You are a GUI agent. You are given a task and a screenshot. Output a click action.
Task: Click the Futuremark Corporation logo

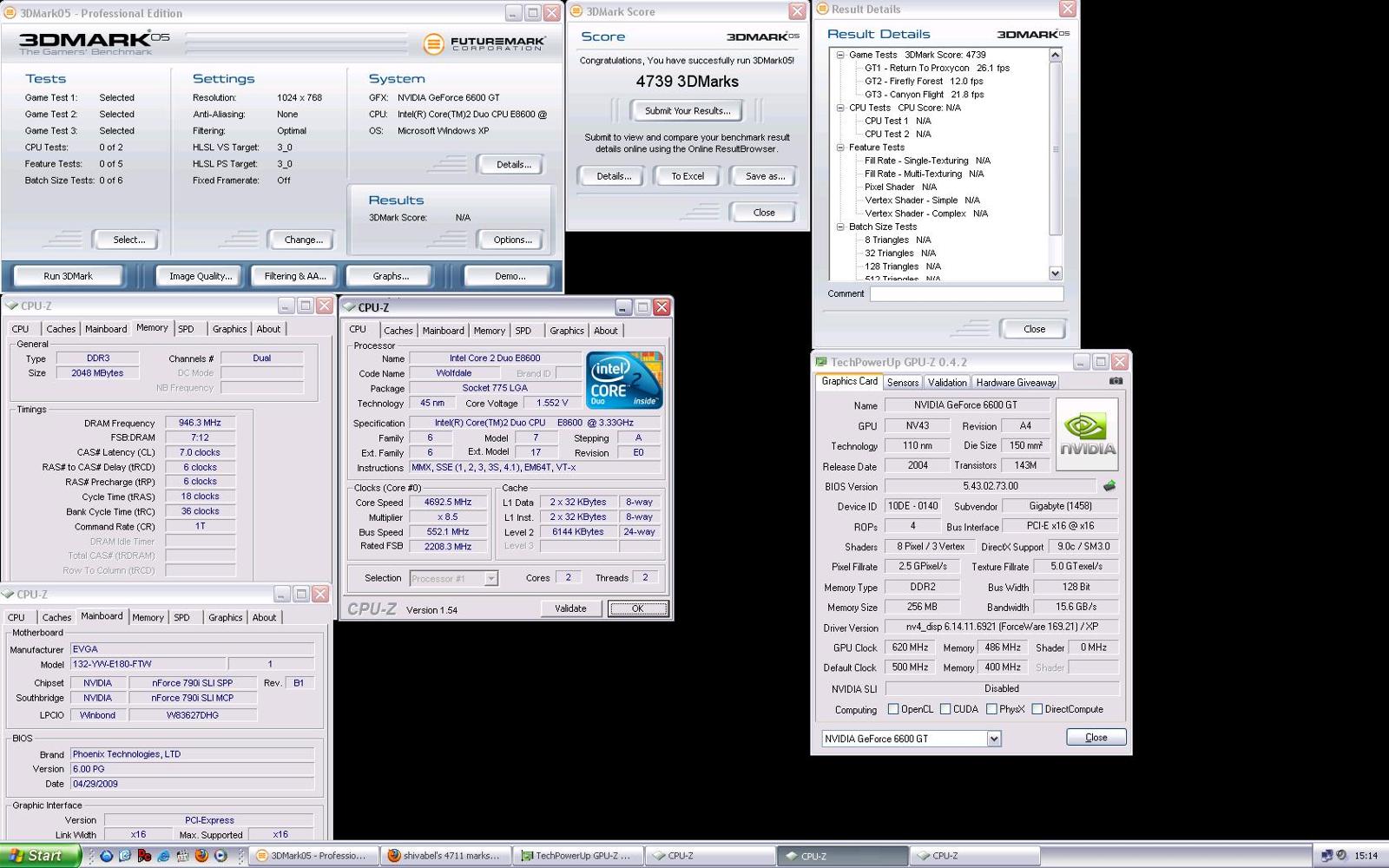pyautogui.click(x=484, y=43)
